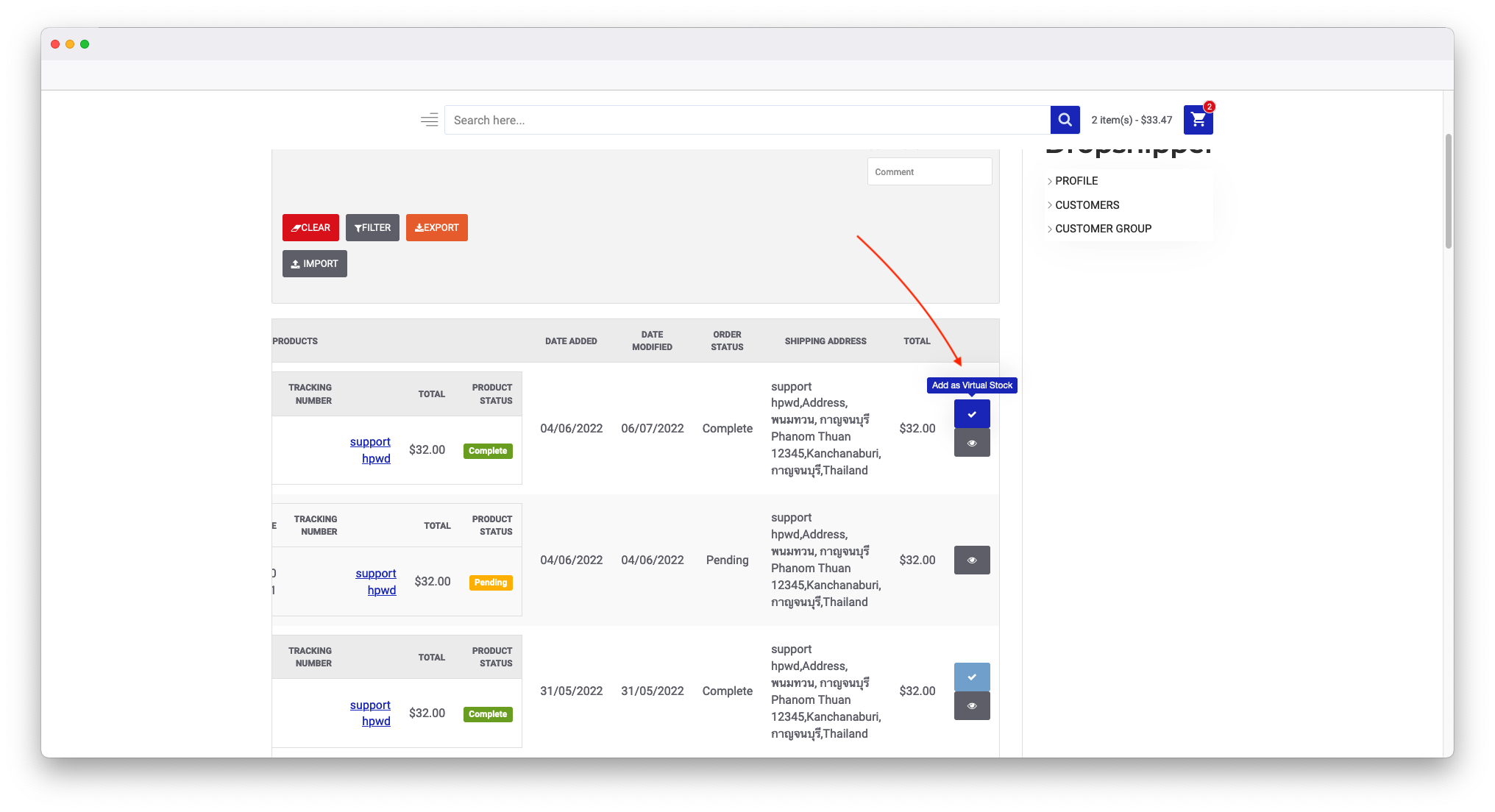The image size is (1495, 812).
Task: Open the shopping cart icon
Action: [1198, 119]
